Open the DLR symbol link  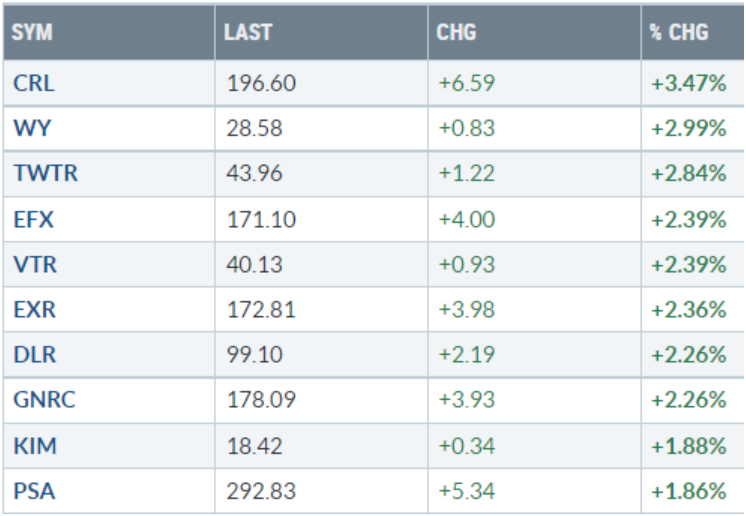[33, 353]
